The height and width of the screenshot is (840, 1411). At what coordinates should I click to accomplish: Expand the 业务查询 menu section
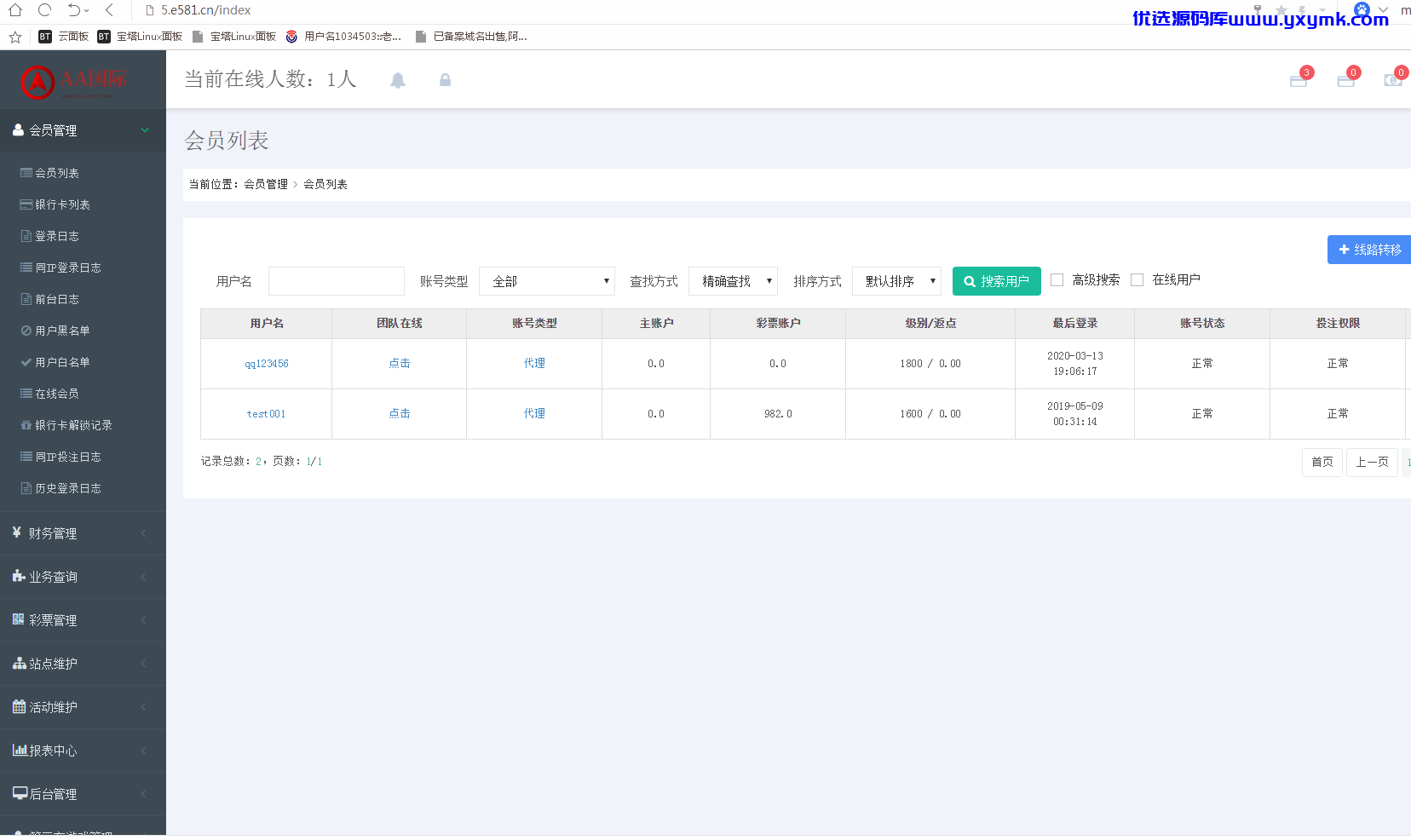(83, 577)
